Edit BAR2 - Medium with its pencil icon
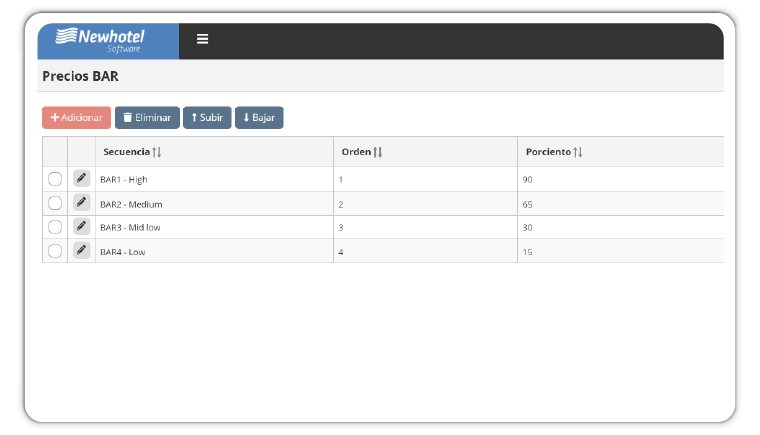 (81, 202)
